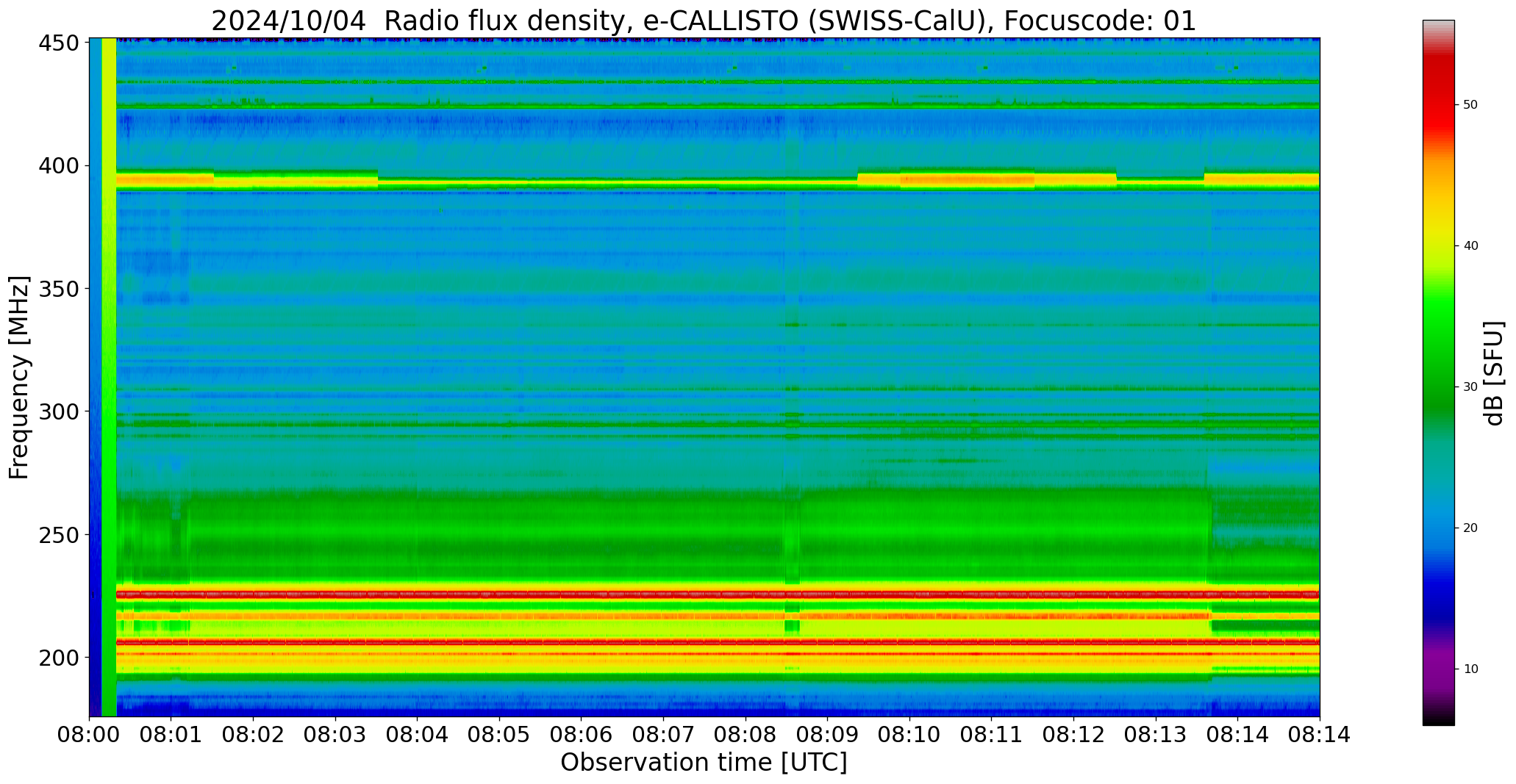Click the 08:00 time tick label
Screen dimensions: 1516x784
(x=90, y=735)
